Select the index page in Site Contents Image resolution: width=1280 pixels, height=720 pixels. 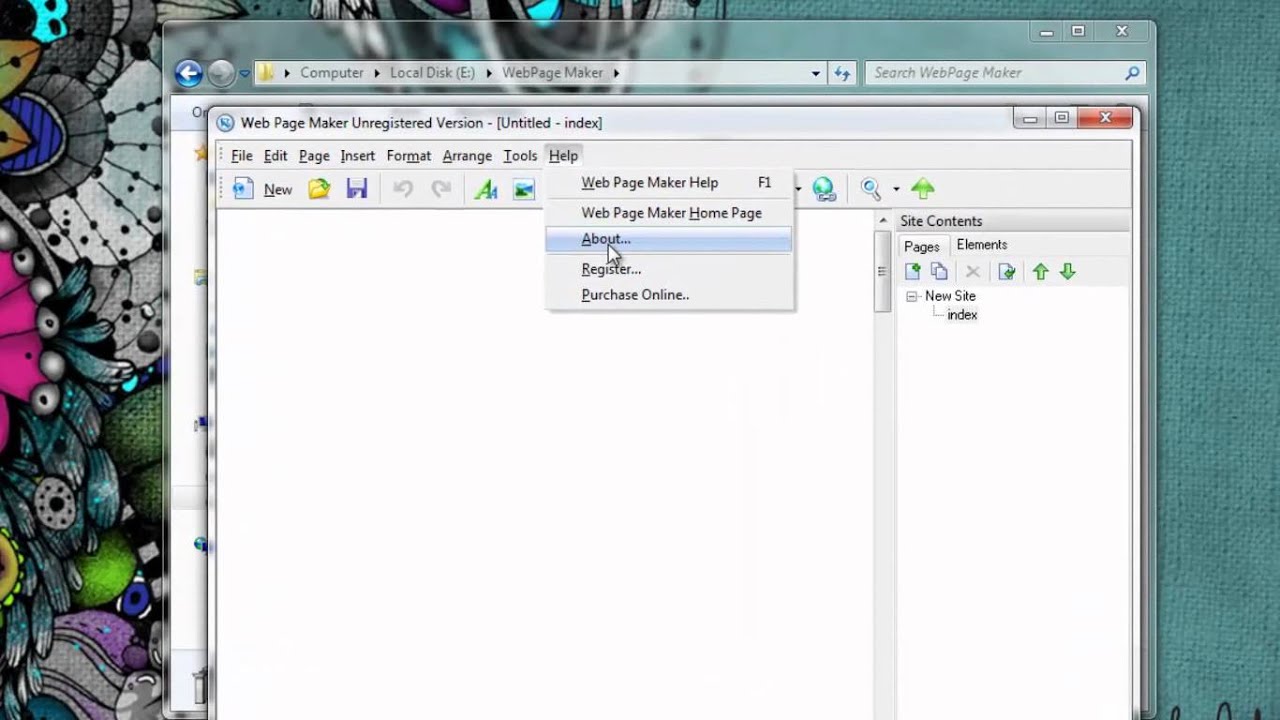click(961, 314)
